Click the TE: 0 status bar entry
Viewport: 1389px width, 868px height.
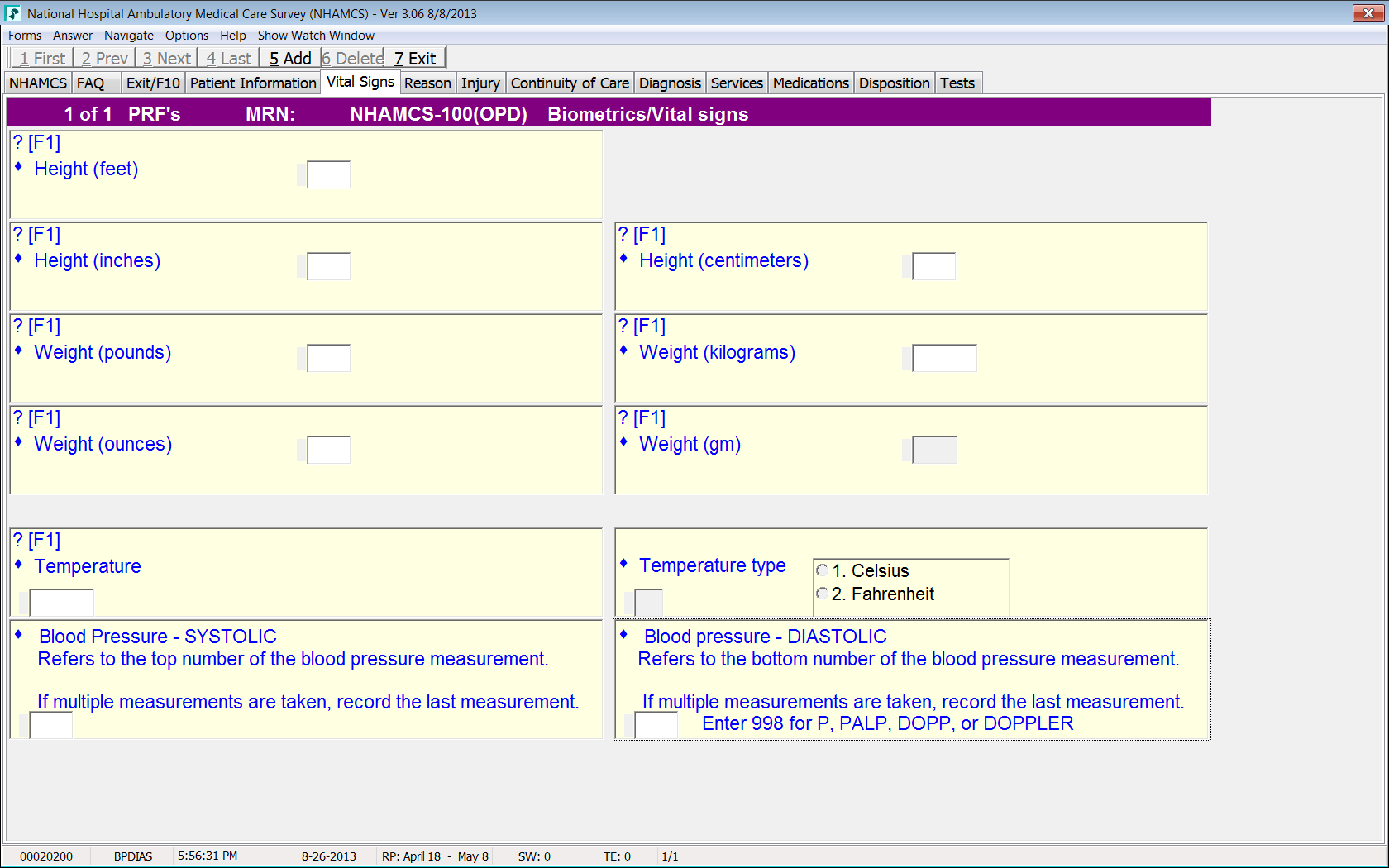(617, 856)
